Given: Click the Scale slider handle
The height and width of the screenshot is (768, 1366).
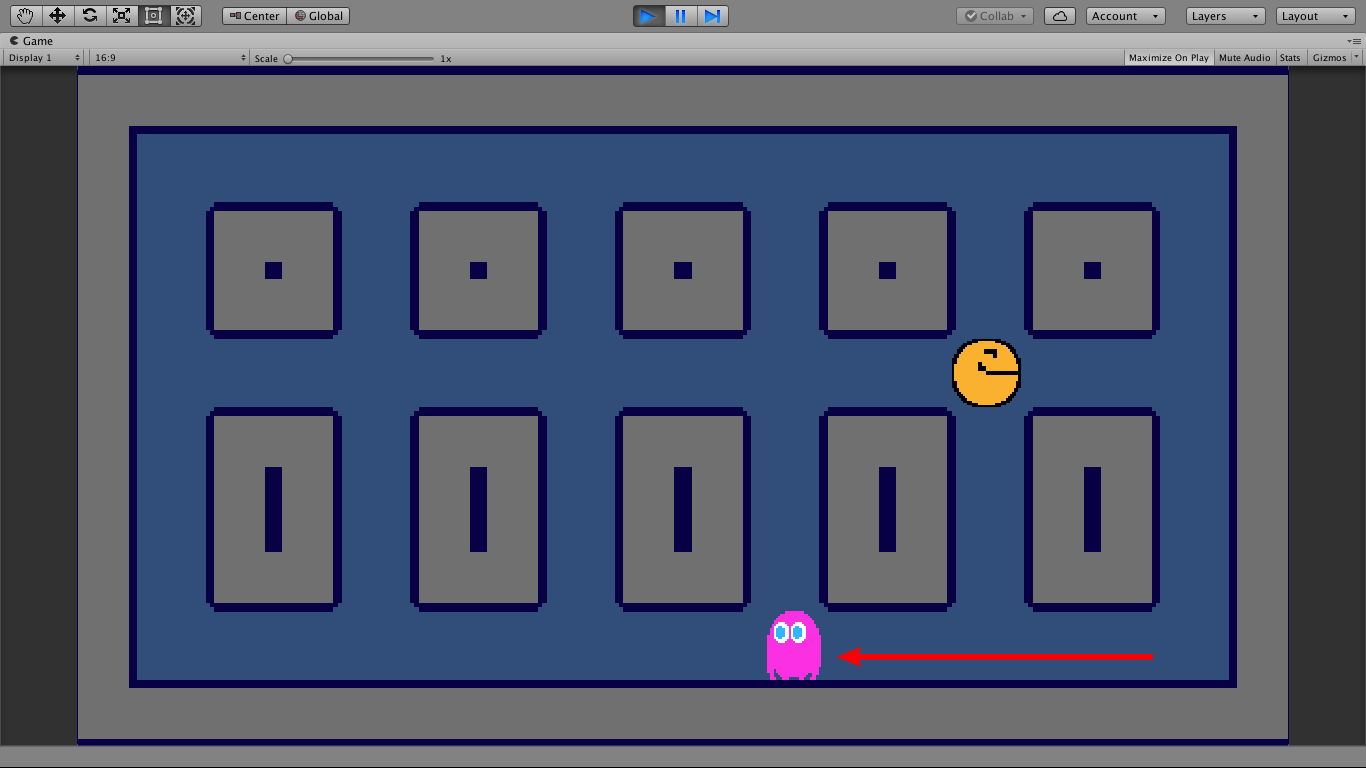Looking at the screenshot, I should (x=288, y=58).
